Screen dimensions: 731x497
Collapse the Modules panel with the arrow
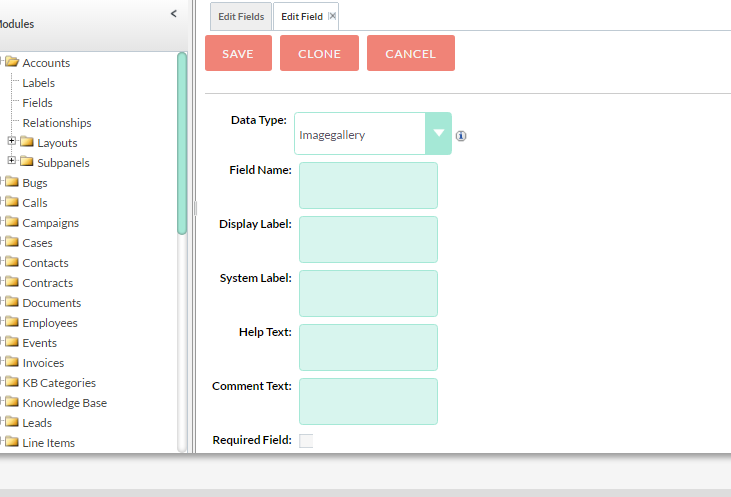click(x=174, y=14)
